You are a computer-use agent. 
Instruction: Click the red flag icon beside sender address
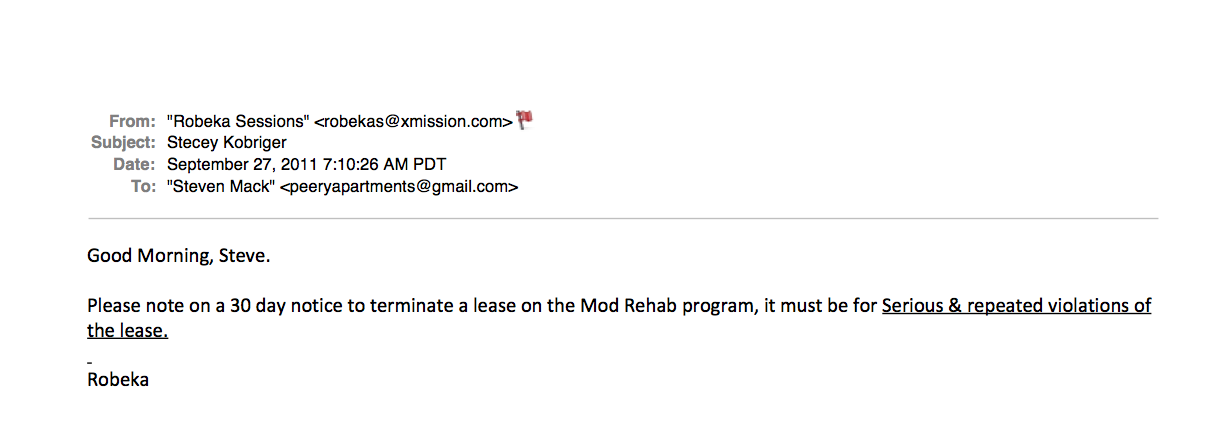(x=525, y=119)
